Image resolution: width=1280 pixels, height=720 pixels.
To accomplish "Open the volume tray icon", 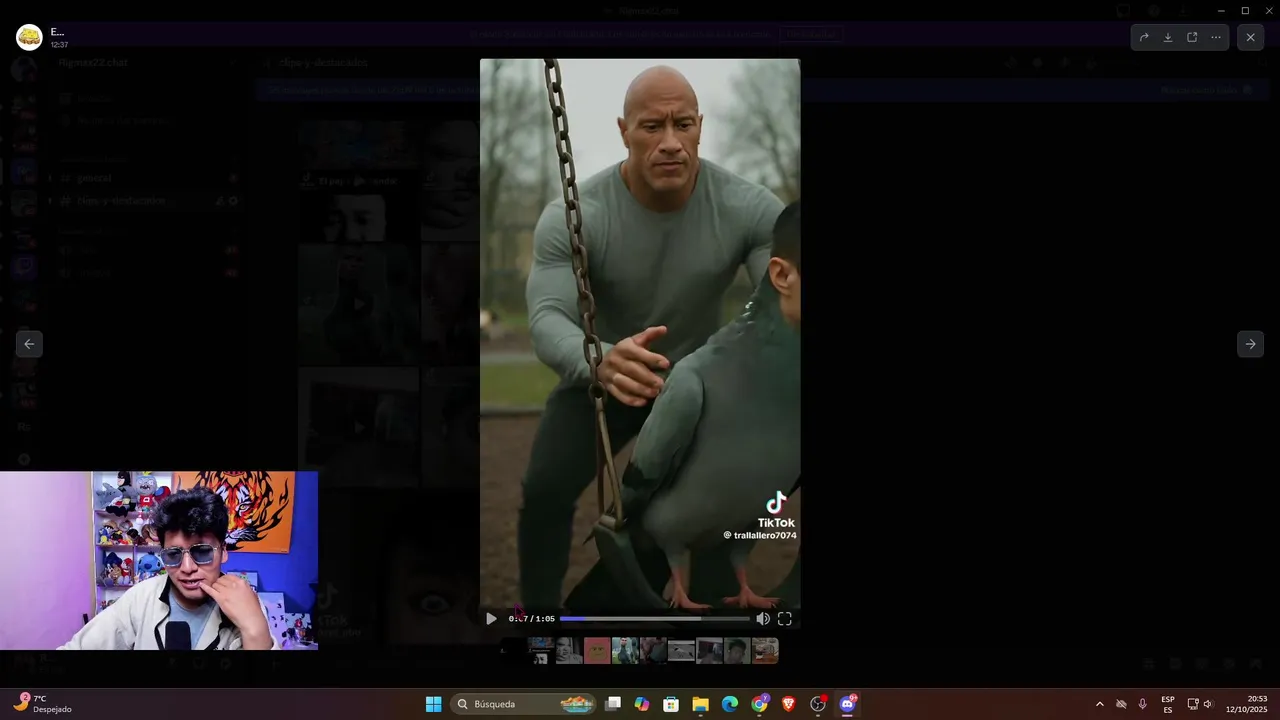I will click(x=1208, y=704).
